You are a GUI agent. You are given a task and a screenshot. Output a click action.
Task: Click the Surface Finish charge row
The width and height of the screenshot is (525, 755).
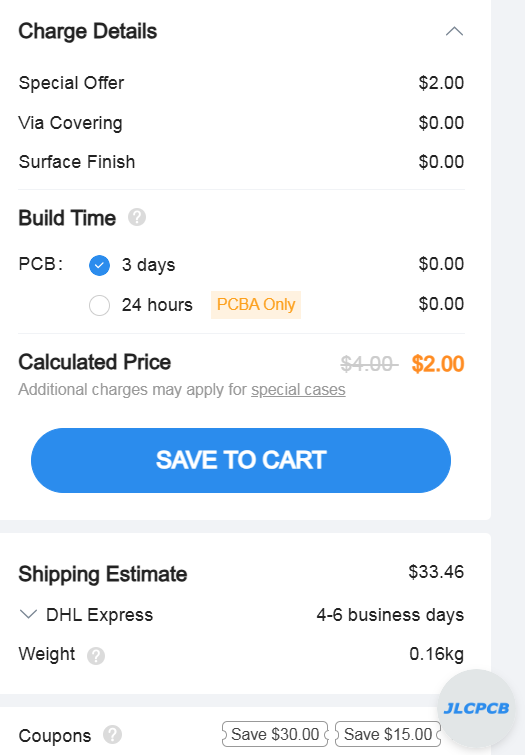click(241, 162)
